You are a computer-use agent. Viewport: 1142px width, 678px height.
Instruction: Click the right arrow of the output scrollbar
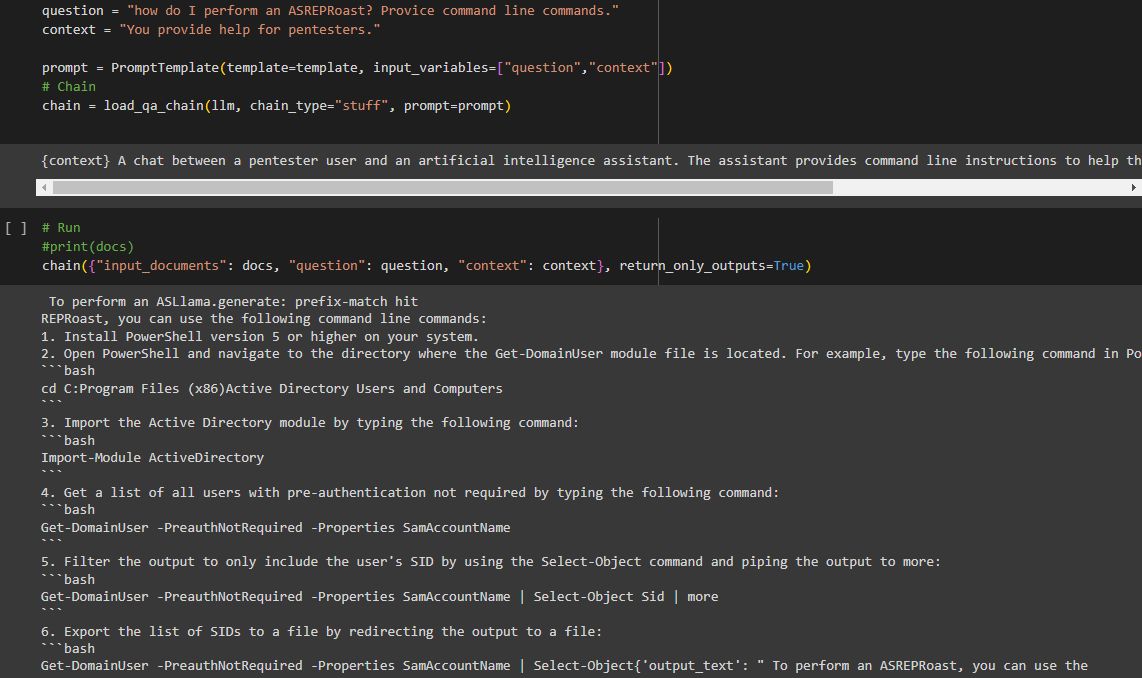pos(1133,188)
